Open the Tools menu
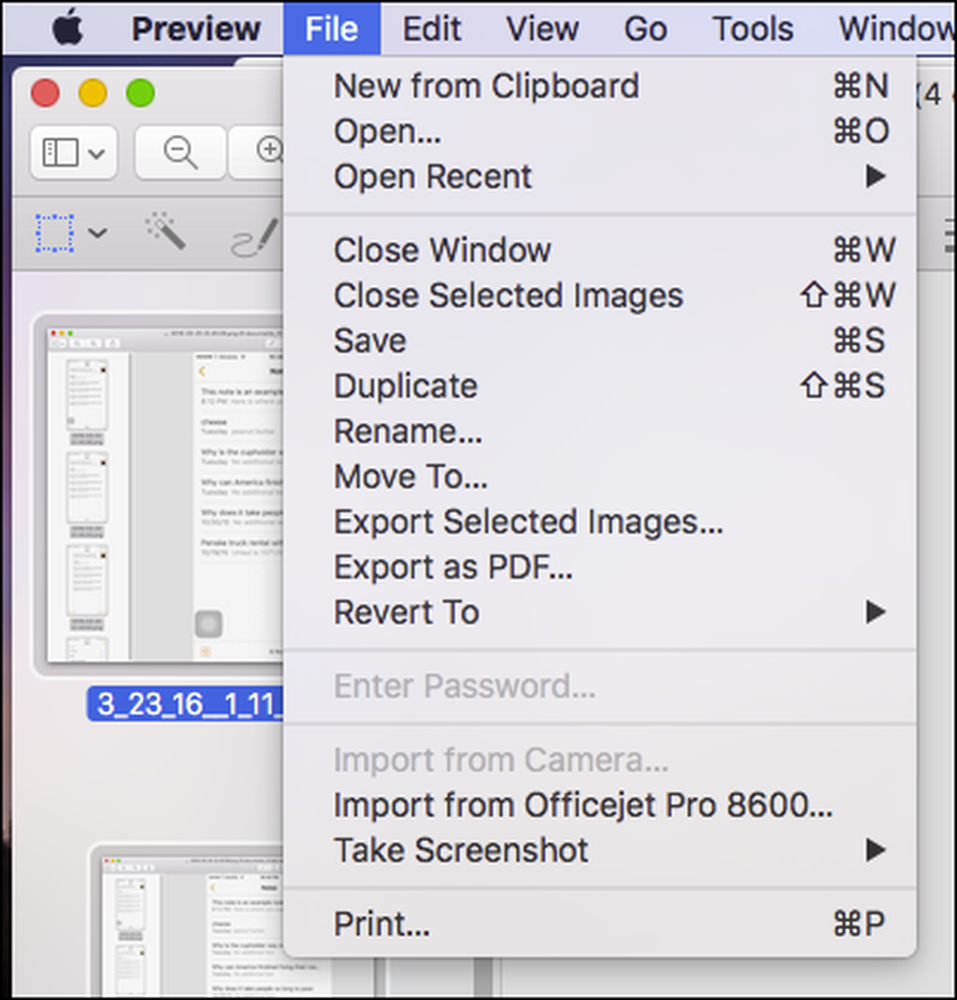This screenshot has width=957, height=1000. click(752, 29)
